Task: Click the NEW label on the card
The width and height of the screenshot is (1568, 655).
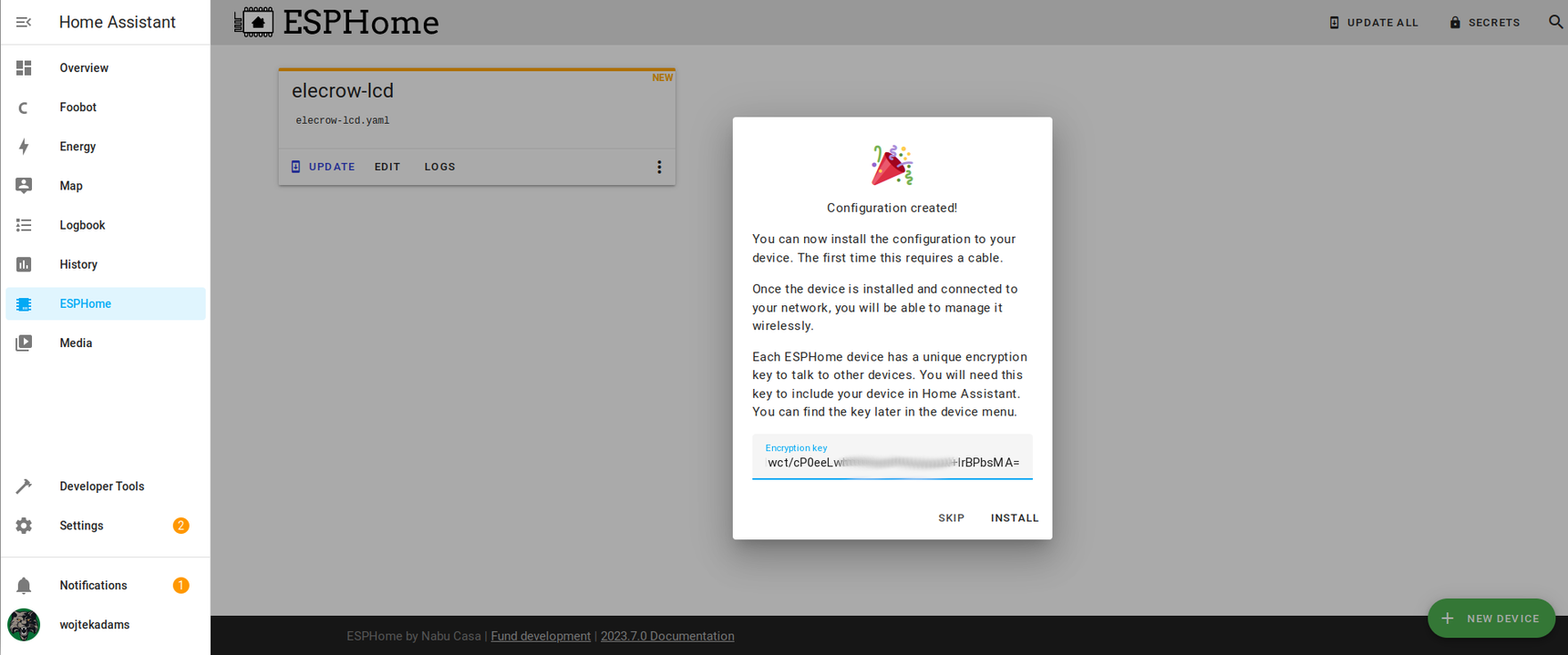Action: point(663,77)
